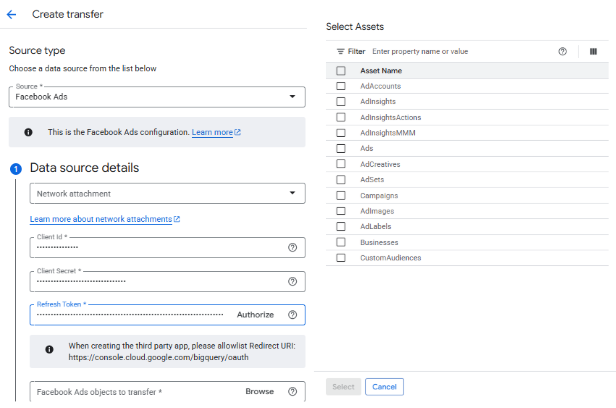
Task: Check the Businesses asset
Action: point(341,242)
